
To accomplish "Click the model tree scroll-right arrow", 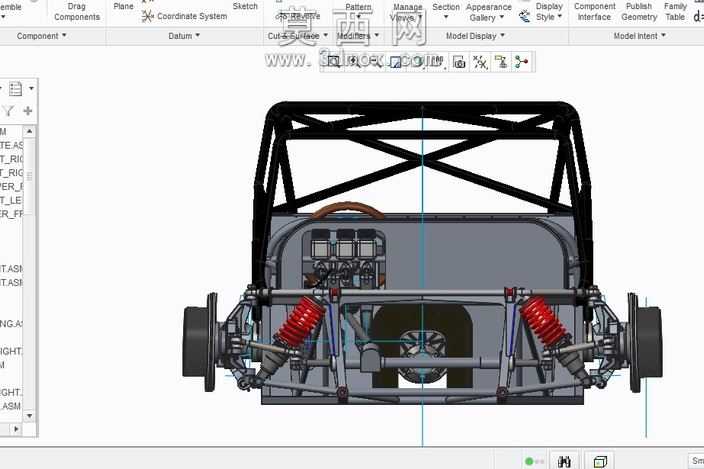I will click(16, 429).
